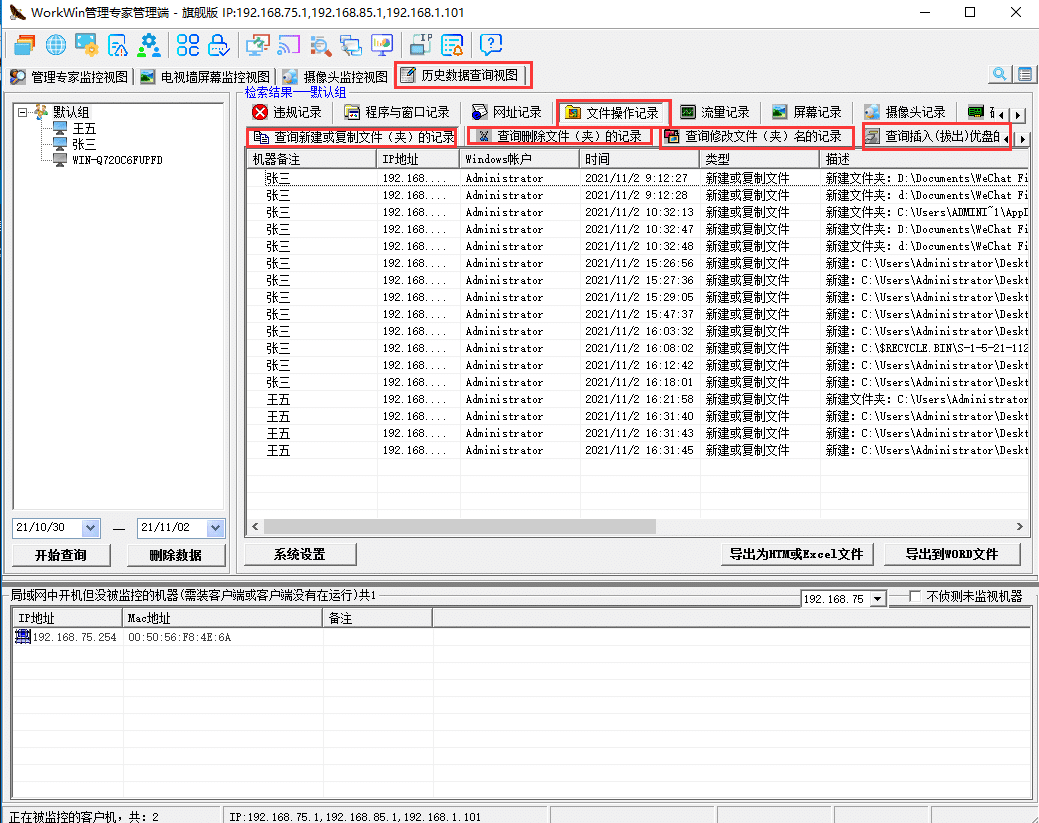
Task: Enable the 不侦测未监视机器 checkbox
Action: click(x=916, y=596)
